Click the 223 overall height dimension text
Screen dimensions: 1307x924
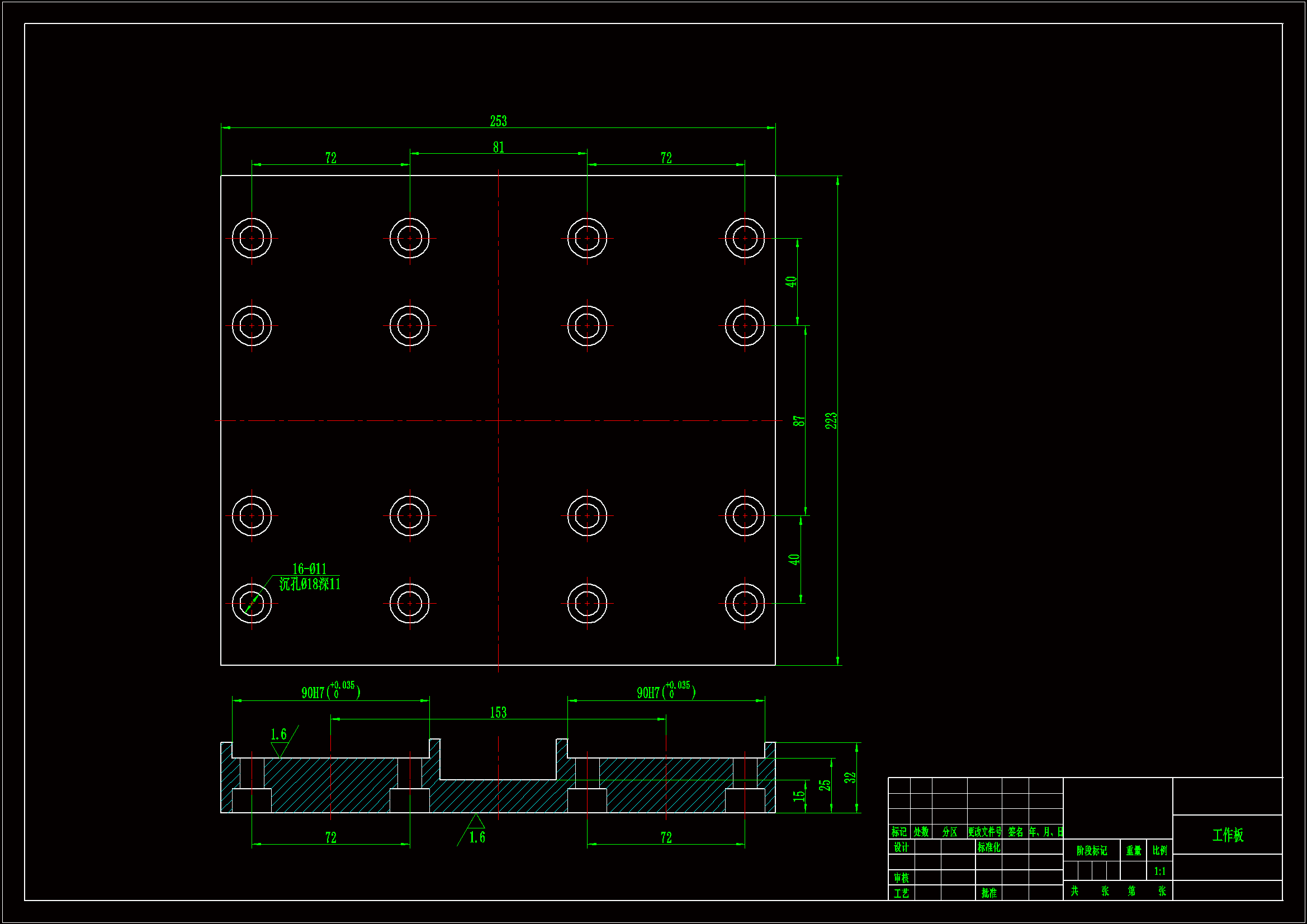(831, 421)
